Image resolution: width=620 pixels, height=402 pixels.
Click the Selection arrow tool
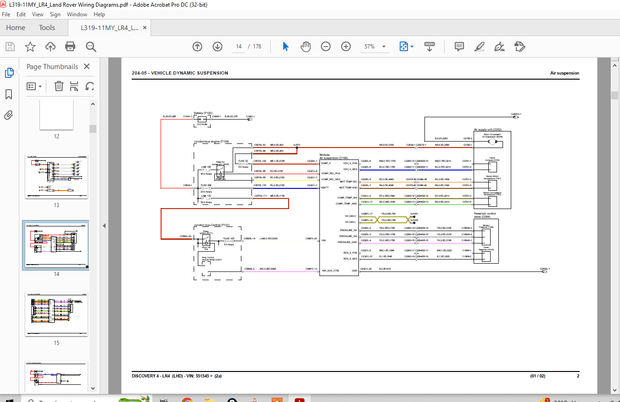[286, 47]
